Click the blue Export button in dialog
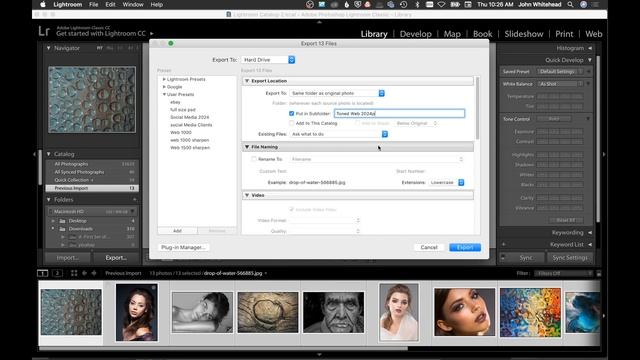This screenshot has height=360, width=640. 465,247
